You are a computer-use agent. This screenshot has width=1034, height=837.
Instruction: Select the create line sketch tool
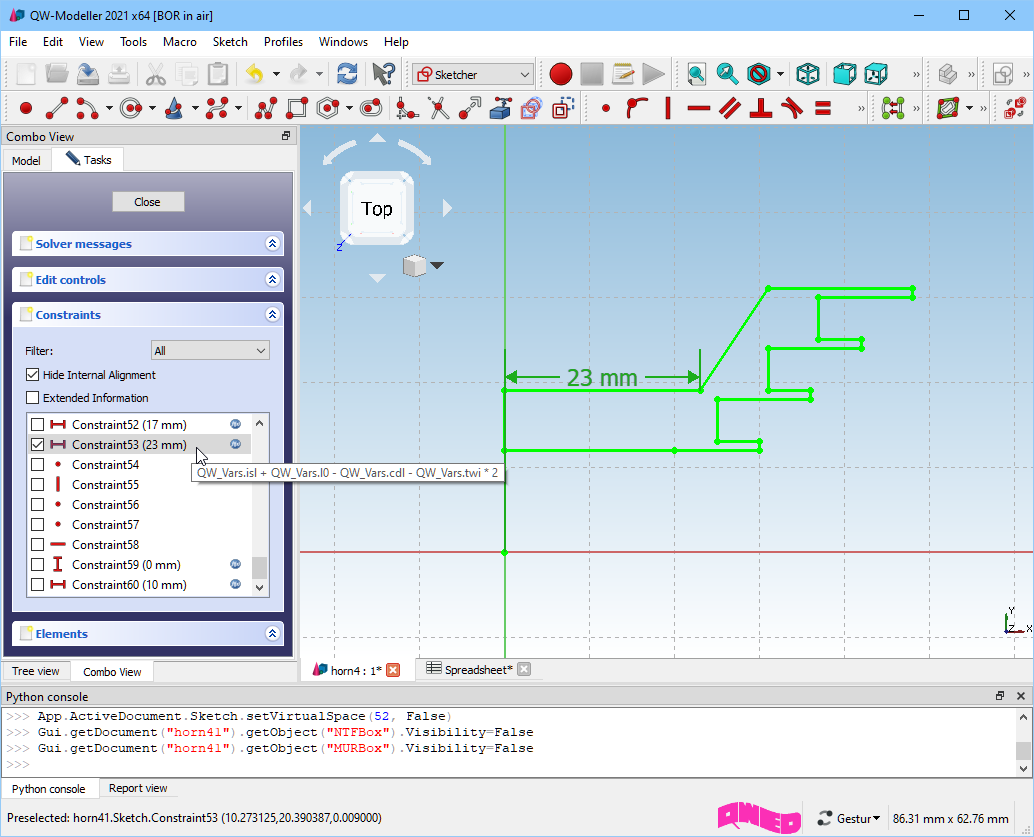point(57,108)
